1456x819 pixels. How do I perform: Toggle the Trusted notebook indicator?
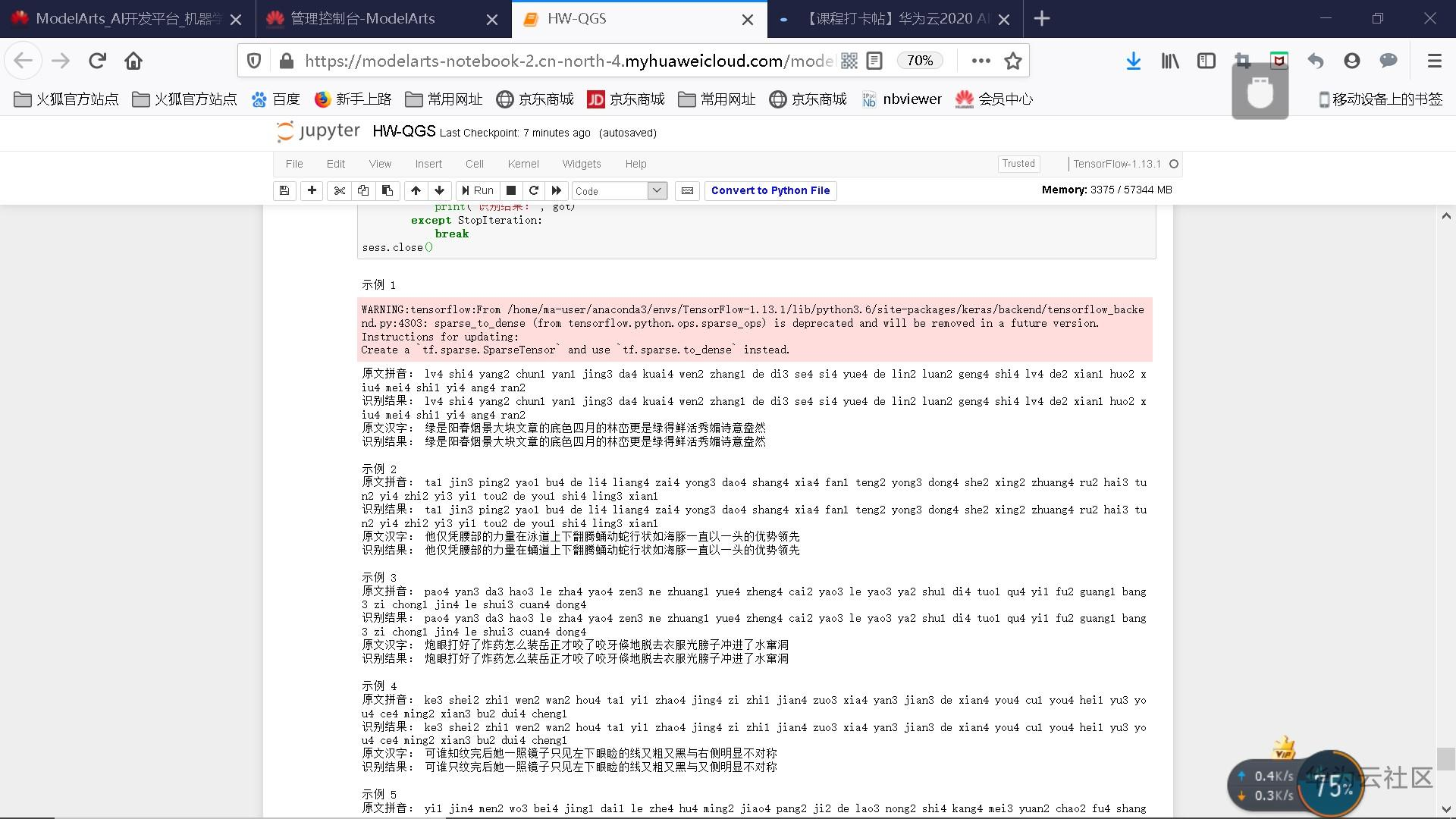click(1018, 164)
